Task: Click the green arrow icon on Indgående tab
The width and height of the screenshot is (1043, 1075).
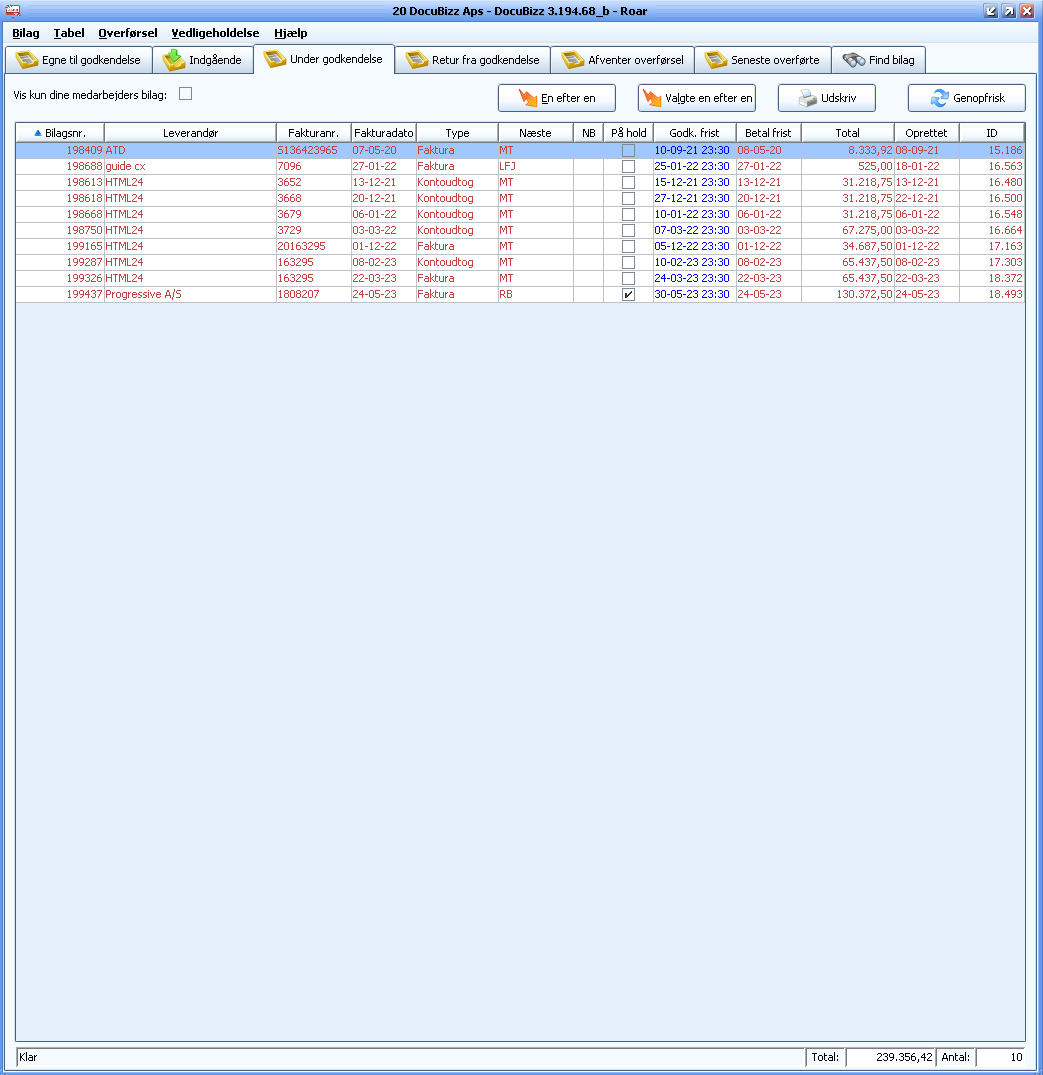Action: (174, 60)
